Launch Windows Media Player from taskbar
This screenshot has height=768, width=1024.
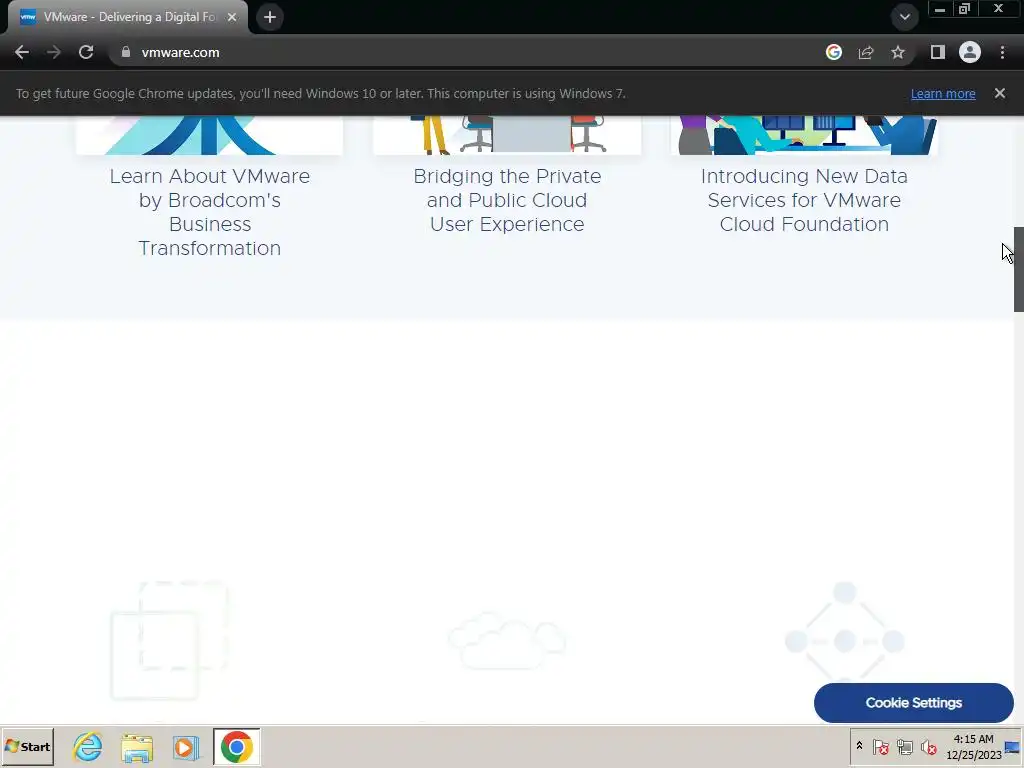click(186, 746)
